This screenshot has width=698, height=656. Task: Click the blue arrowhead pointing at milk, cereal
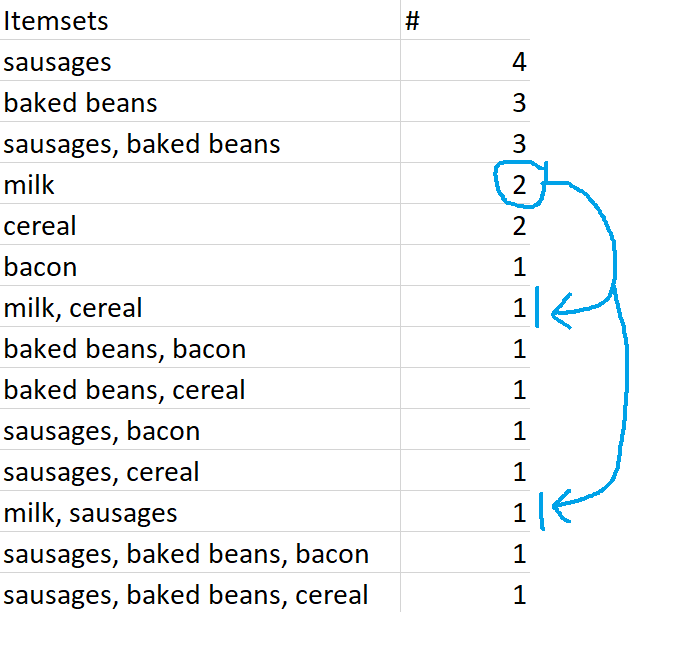(561, 311)
